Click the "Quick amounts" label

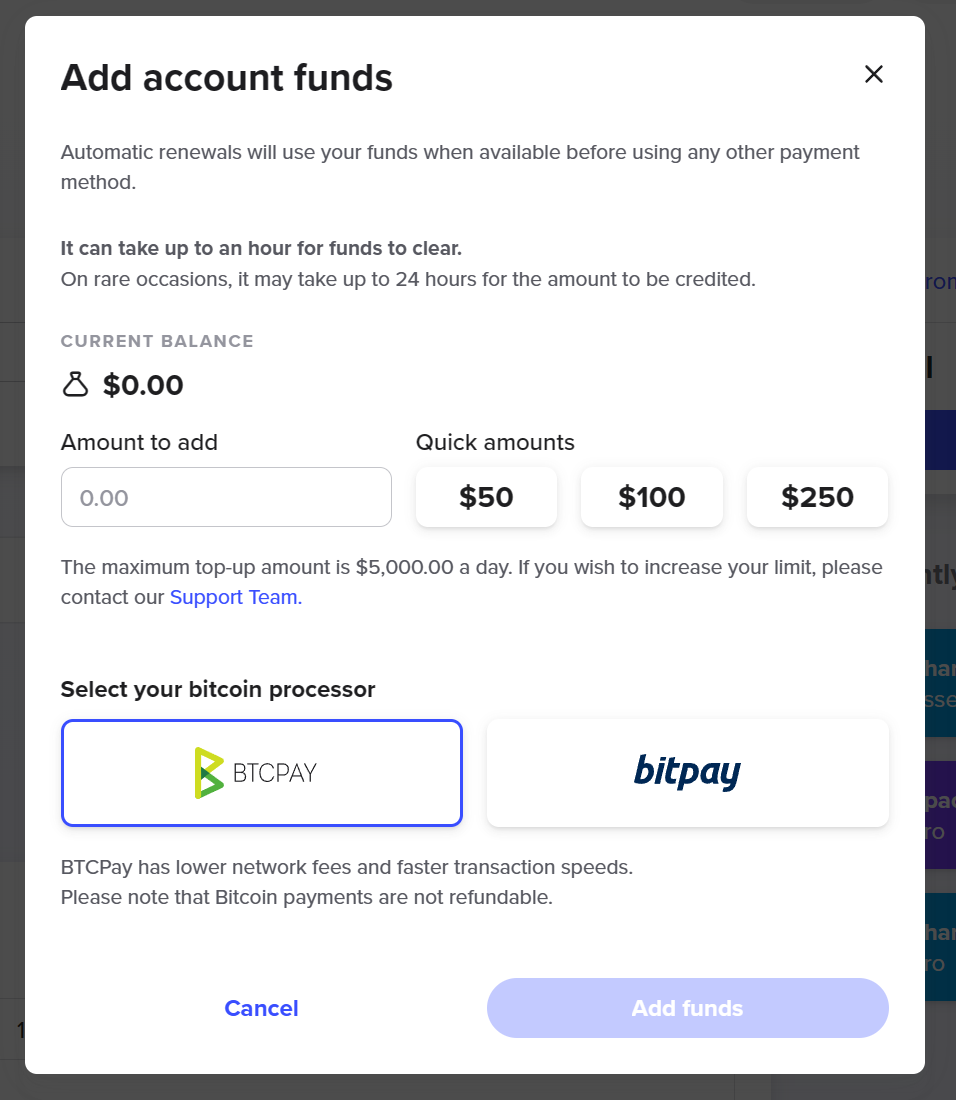pos(495,442)
